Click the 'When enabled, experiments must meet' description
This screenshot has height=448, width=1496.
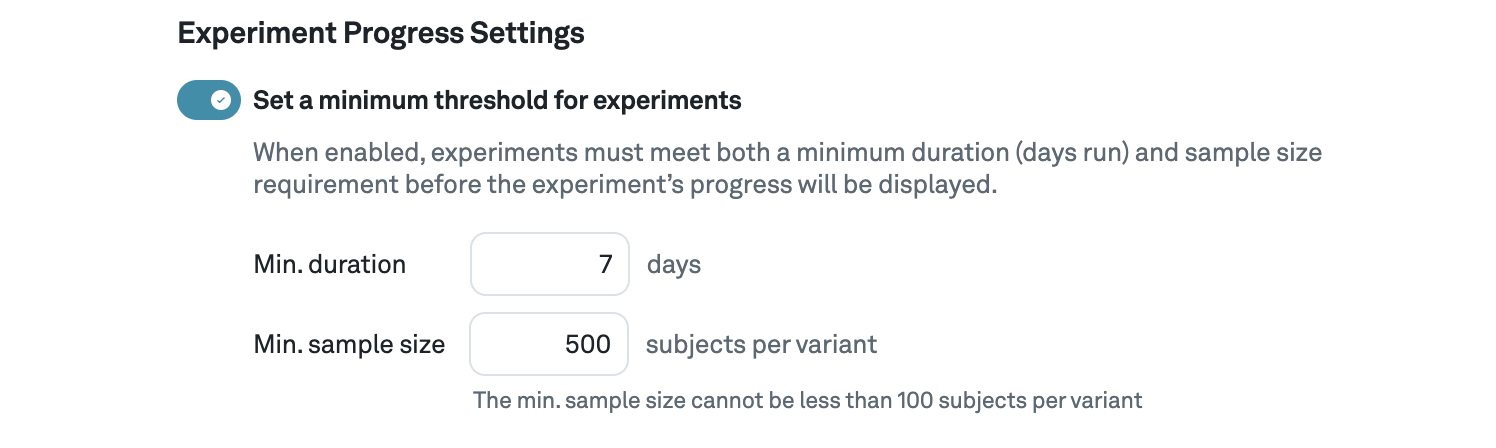[787, 154]
